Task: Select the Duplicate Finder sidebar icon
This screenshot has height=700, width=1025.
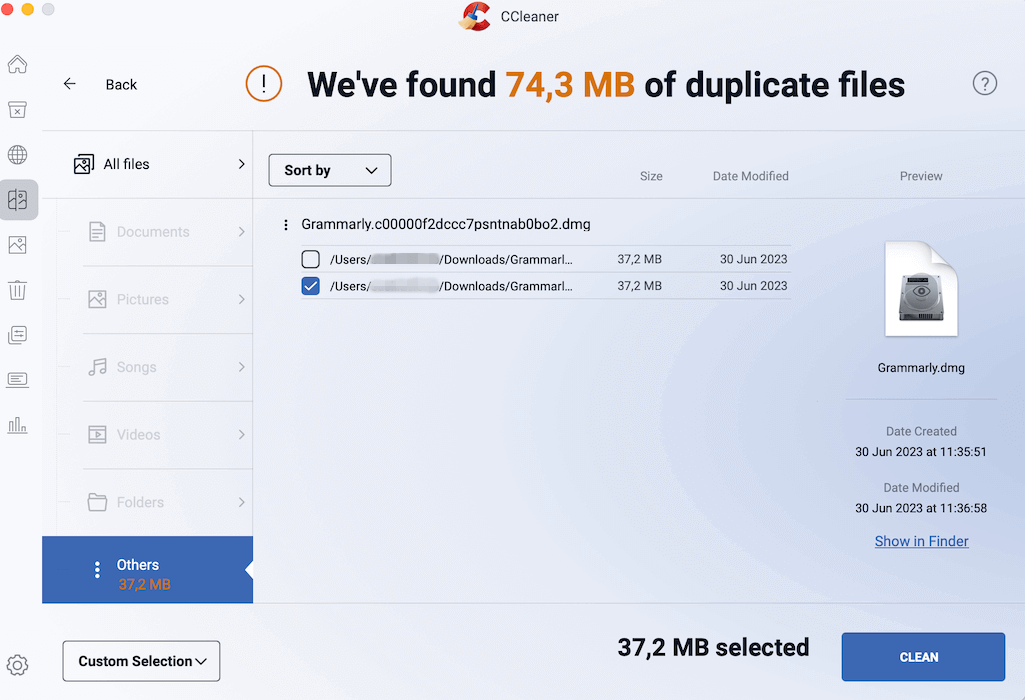Action: [17, 199]
